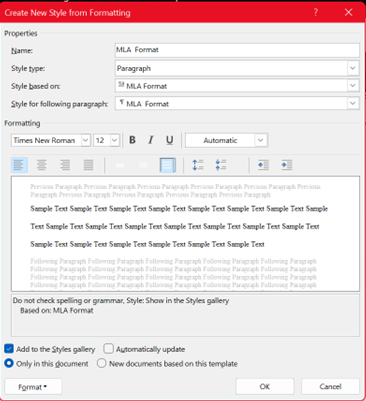
Task: Click the Formatting section heading
Action: click(x=22, y=123)
